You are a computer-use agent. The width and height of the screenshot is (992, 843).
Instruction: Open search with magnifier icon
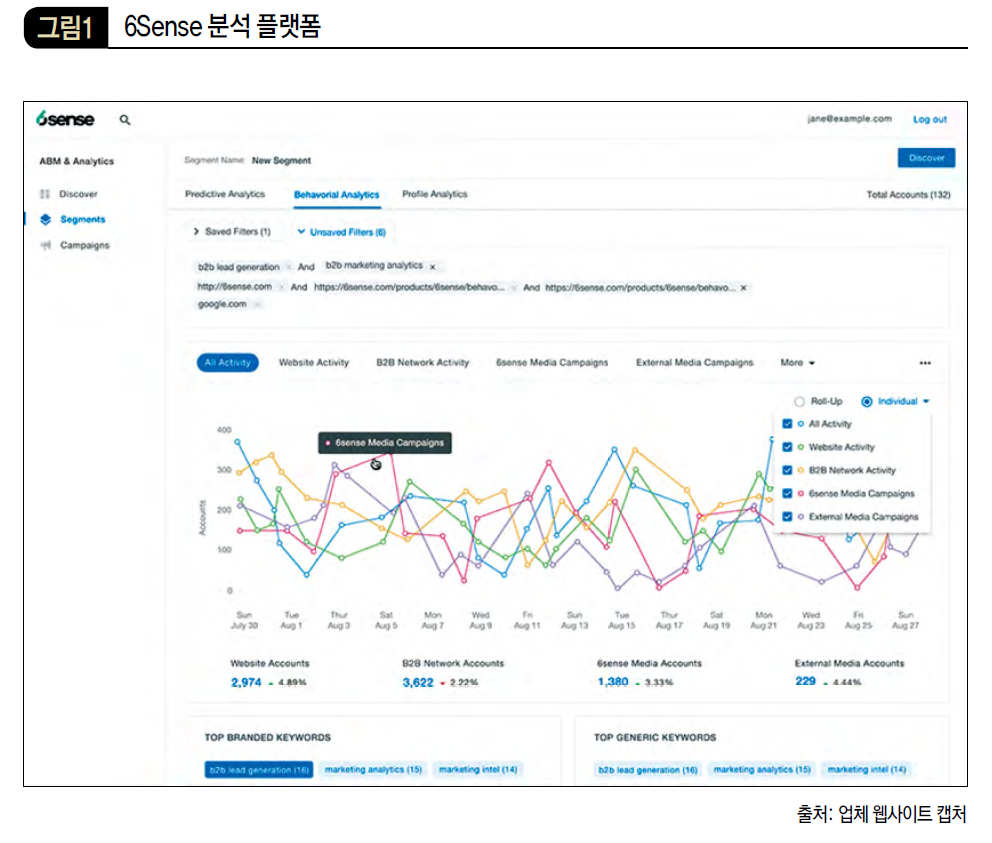[125, 120]
